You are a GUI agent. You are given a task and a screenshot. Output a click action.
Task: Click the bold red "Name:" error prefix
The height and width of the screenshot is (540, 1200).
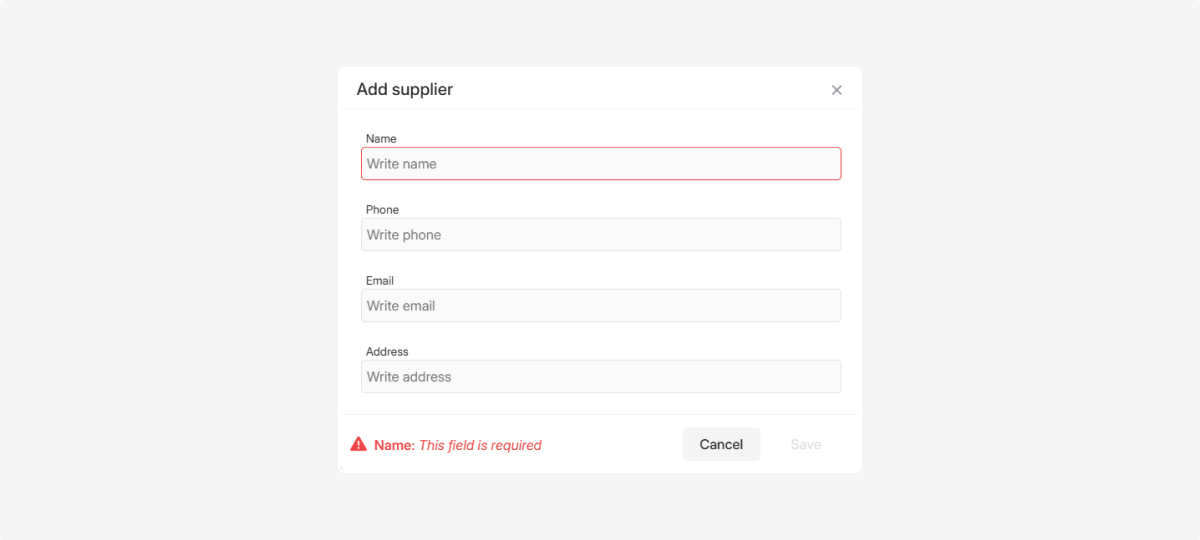394,445
